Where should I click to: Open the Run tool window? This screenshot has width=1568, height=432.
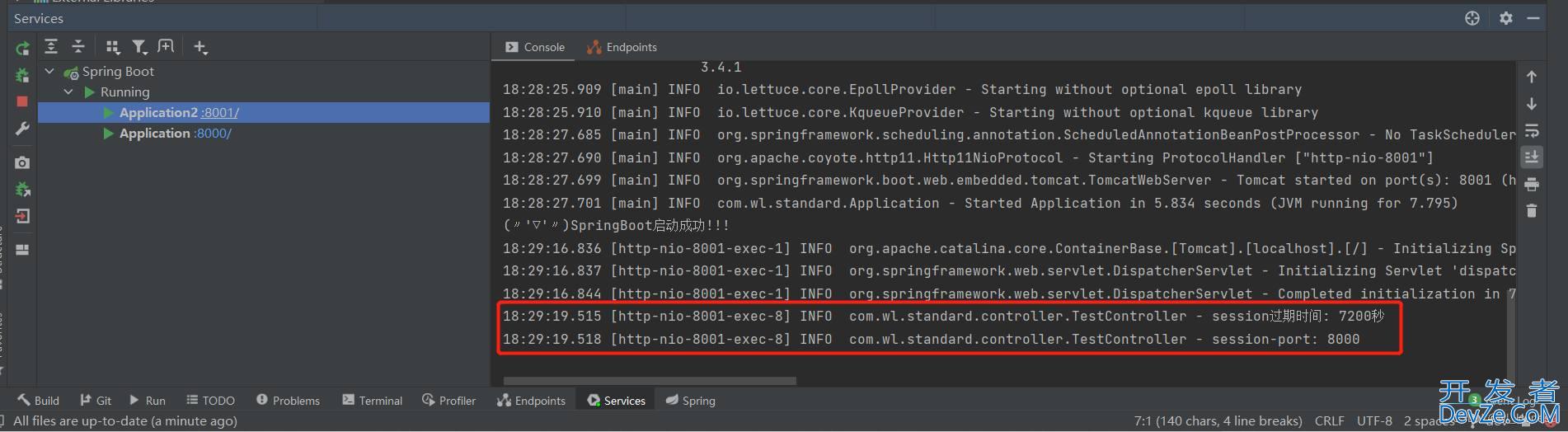pyautogui.click(x=148, y=401)
